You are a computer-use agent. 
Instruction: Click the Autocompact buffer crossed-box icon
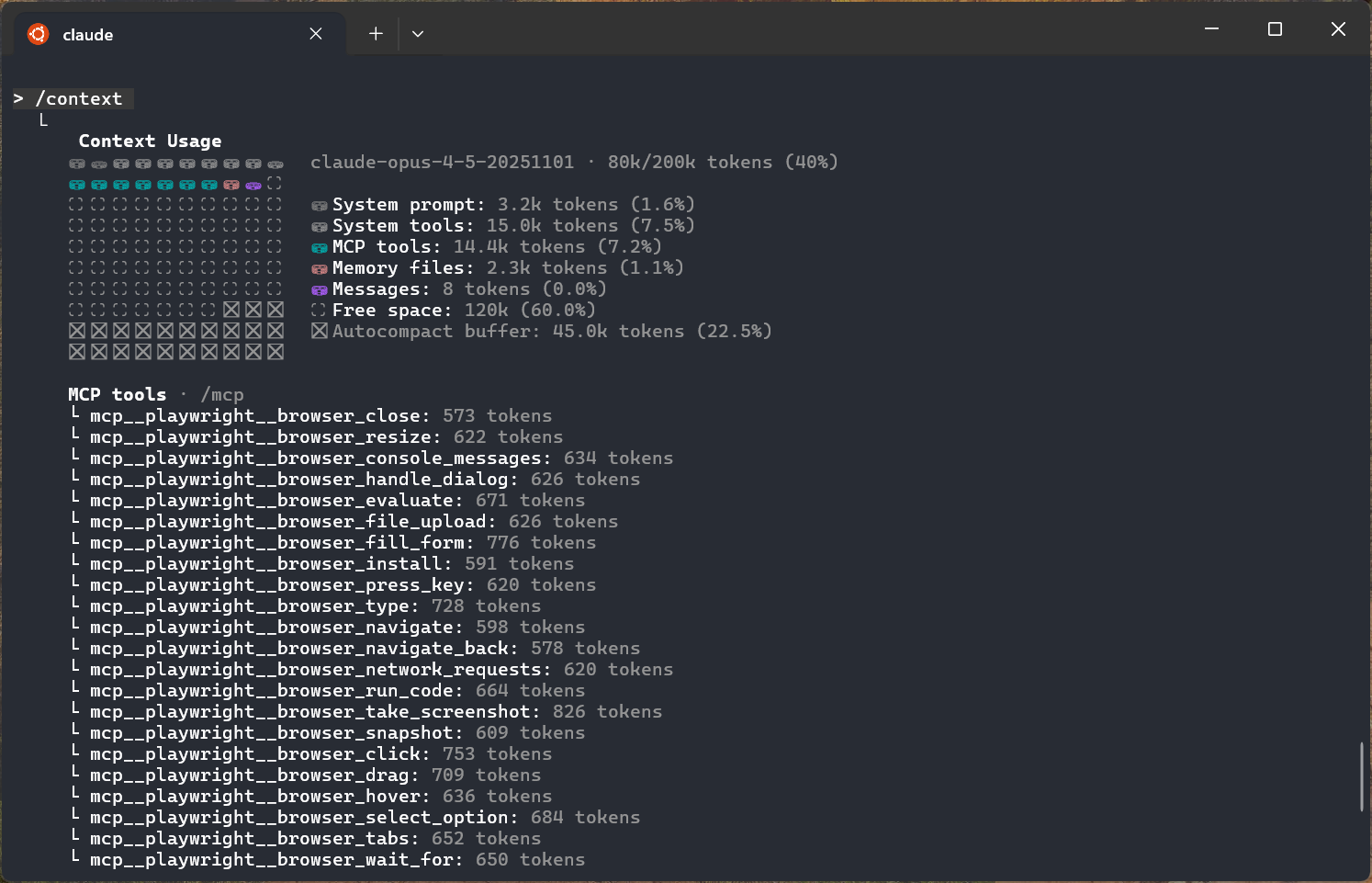coord(320,331)
